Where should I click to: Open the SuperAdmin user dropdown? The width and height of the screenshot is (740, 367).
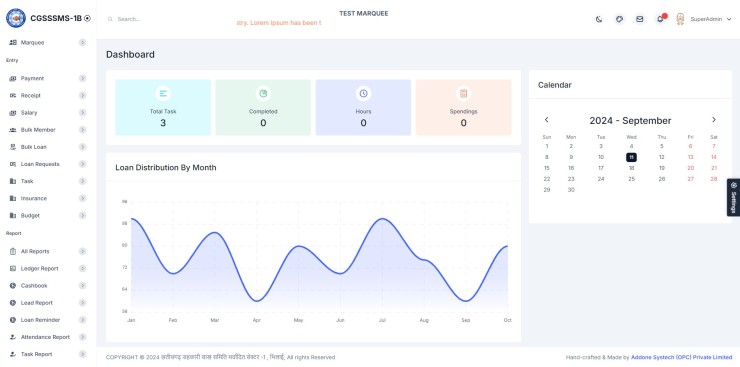(704, 19)
